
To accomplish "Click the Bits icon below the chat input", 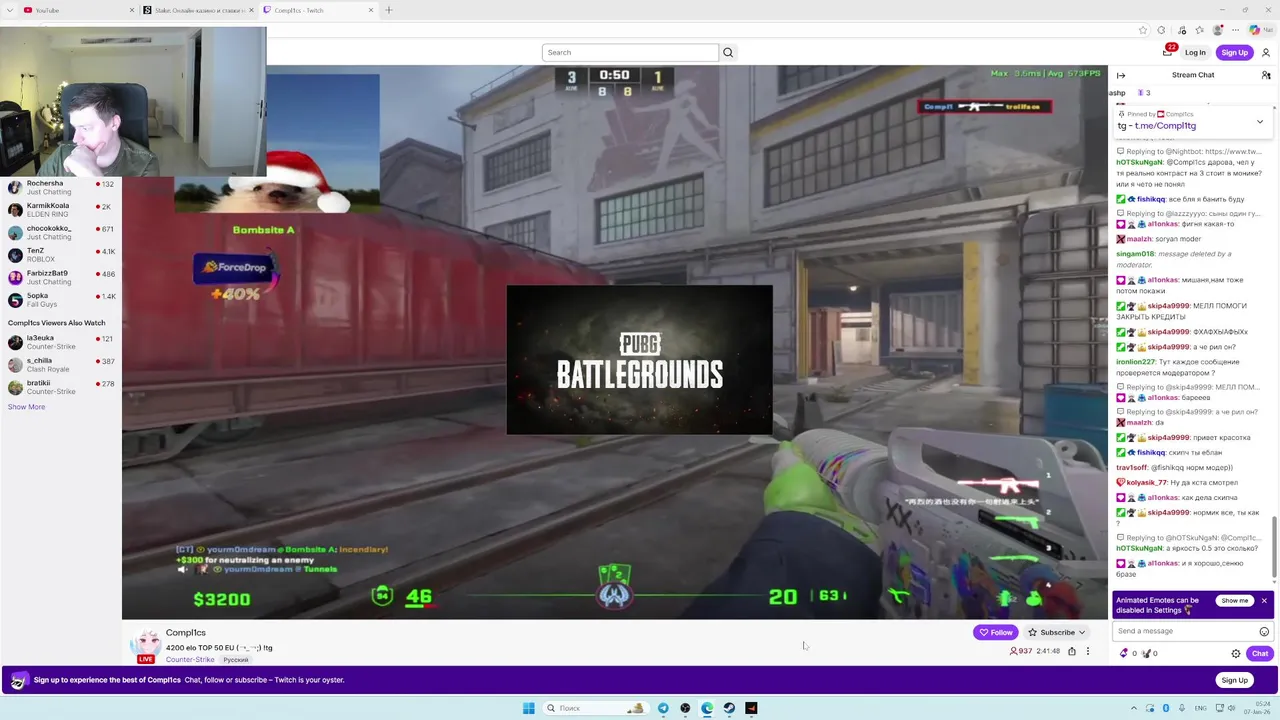I will pos(1124,653).
